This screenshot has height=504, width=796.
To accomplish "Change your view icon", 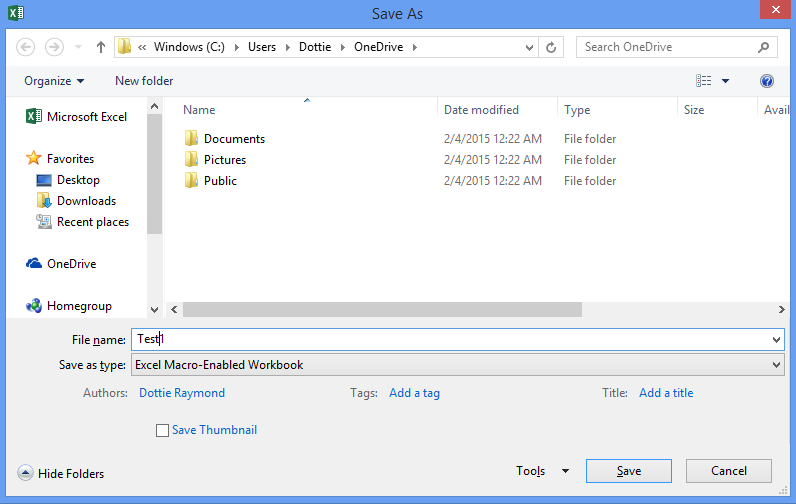I will pos(704,81).
